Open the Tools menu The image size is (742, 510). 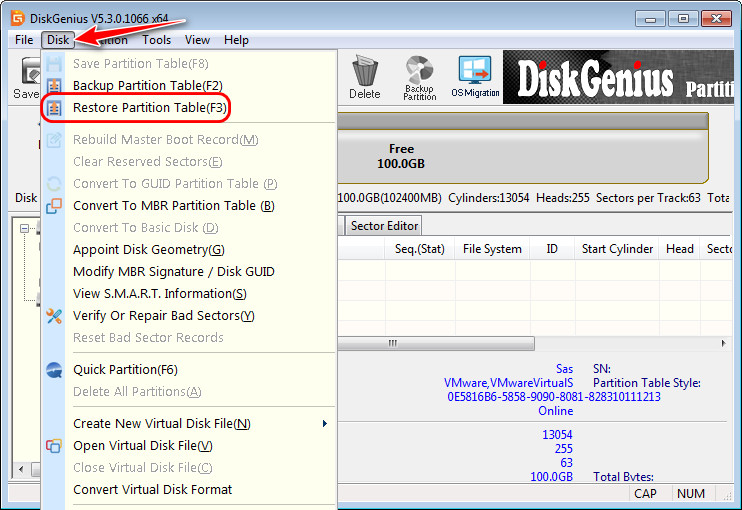coord(157,40)
